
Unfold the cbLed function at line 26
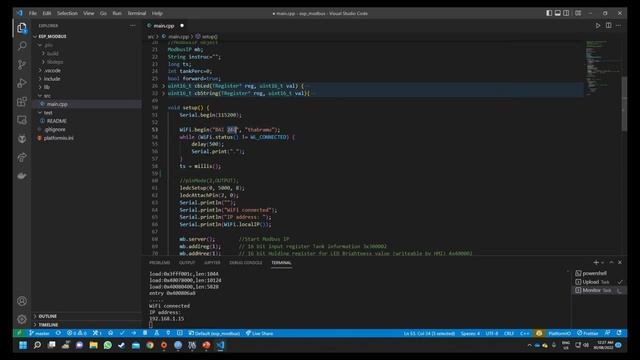(x=164, y=86)
